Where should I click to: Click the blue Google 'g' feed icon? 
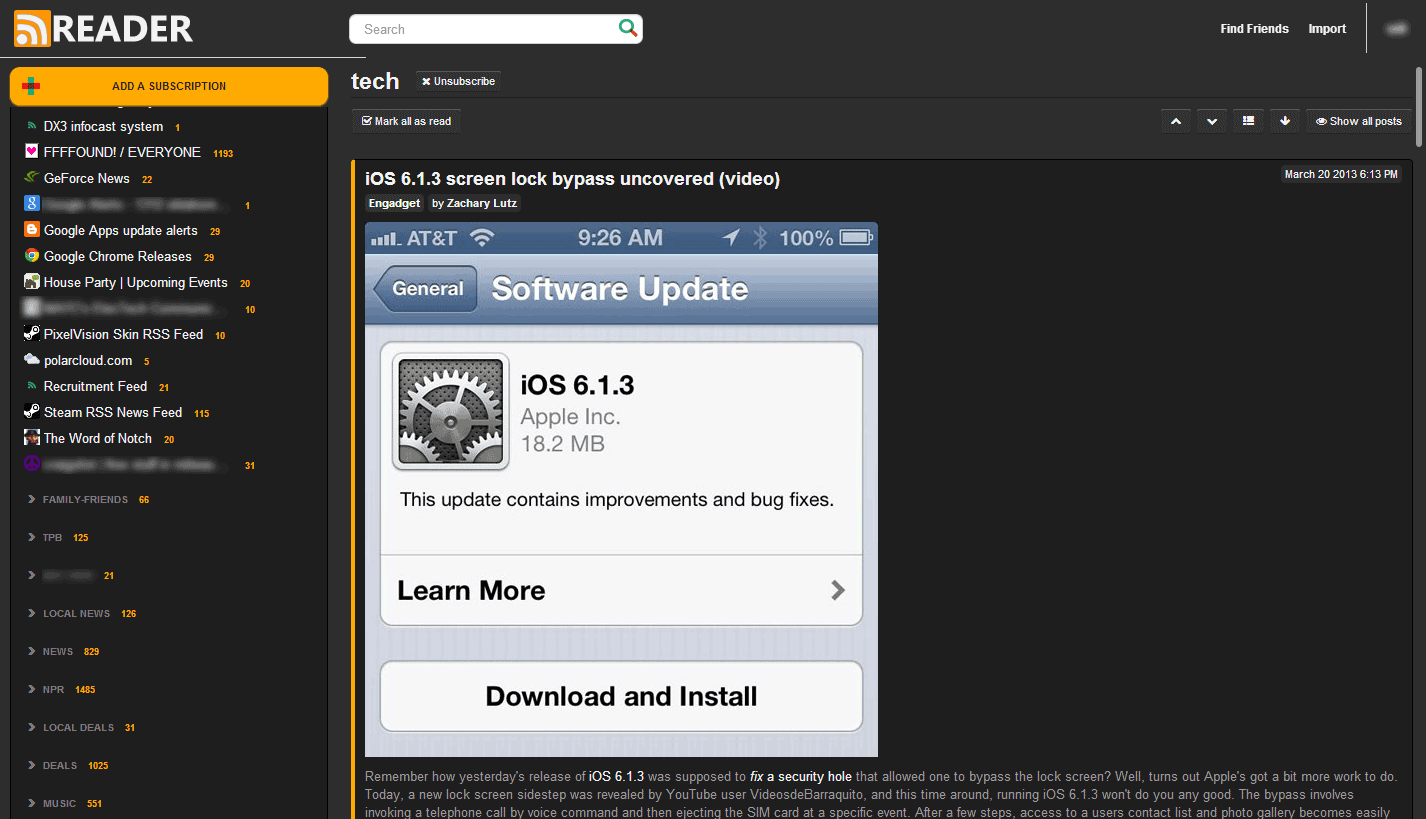[31, 204]
